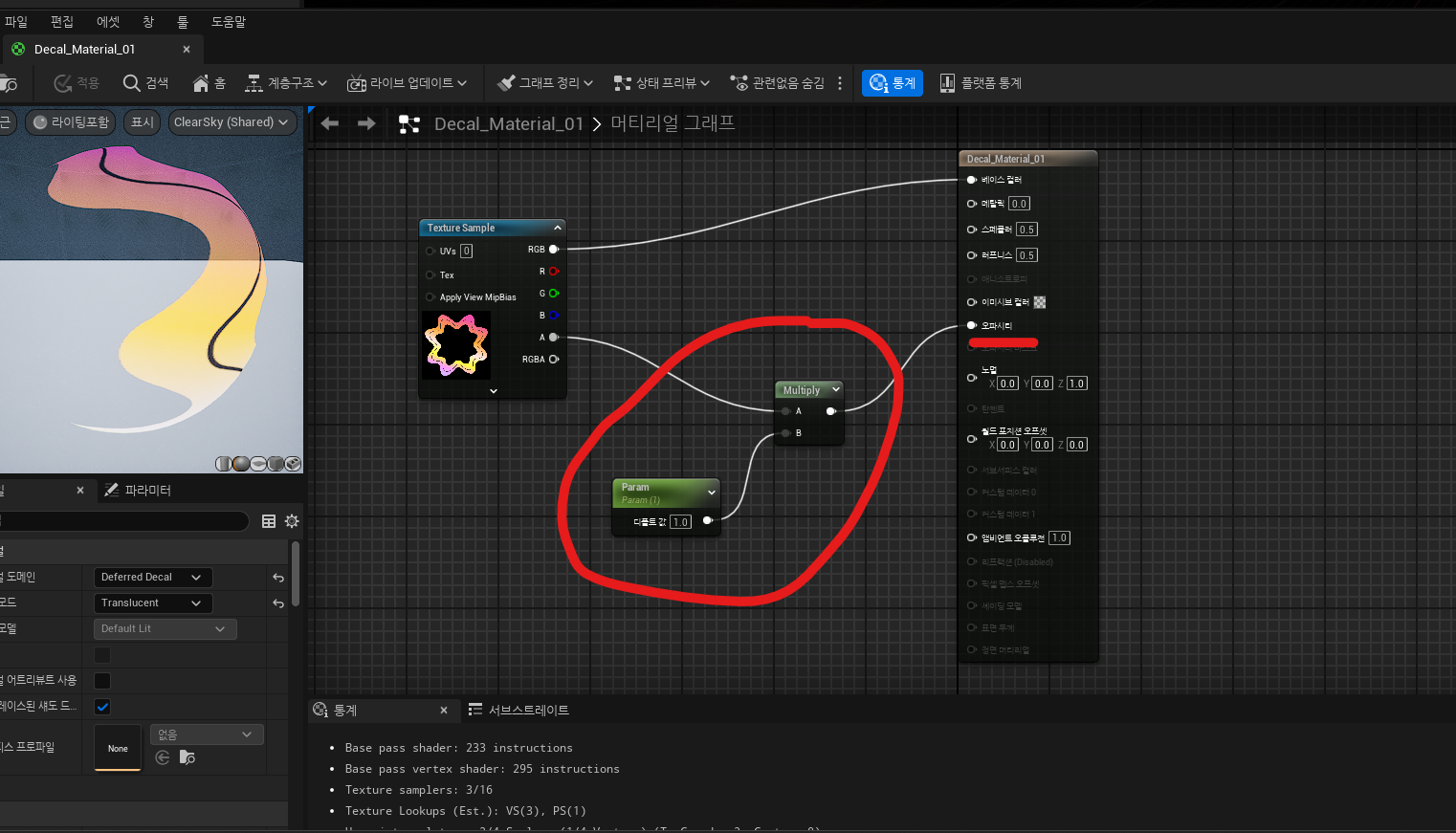Open the Preview State (상태 프리뷰) dropdown
1456x833 pixels.
tap(662, 83)
